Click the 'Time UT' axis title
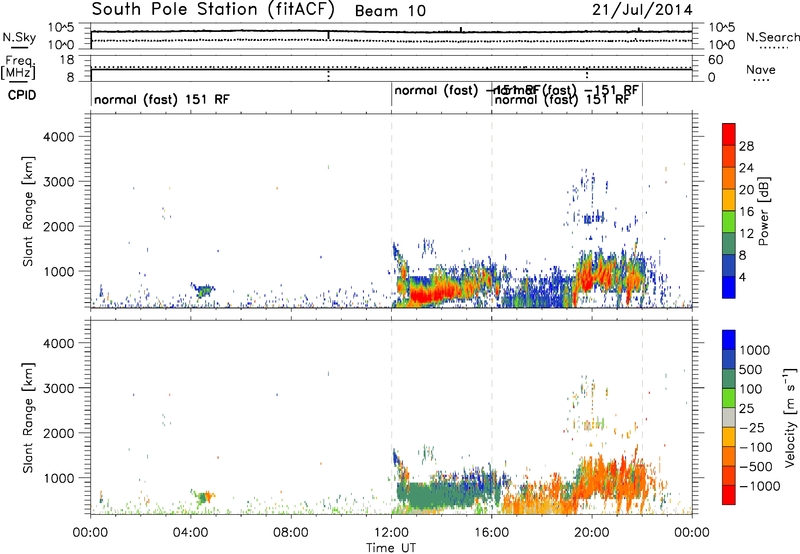The image size is (800, 554). pyautogui.click(x=391, y=548)
